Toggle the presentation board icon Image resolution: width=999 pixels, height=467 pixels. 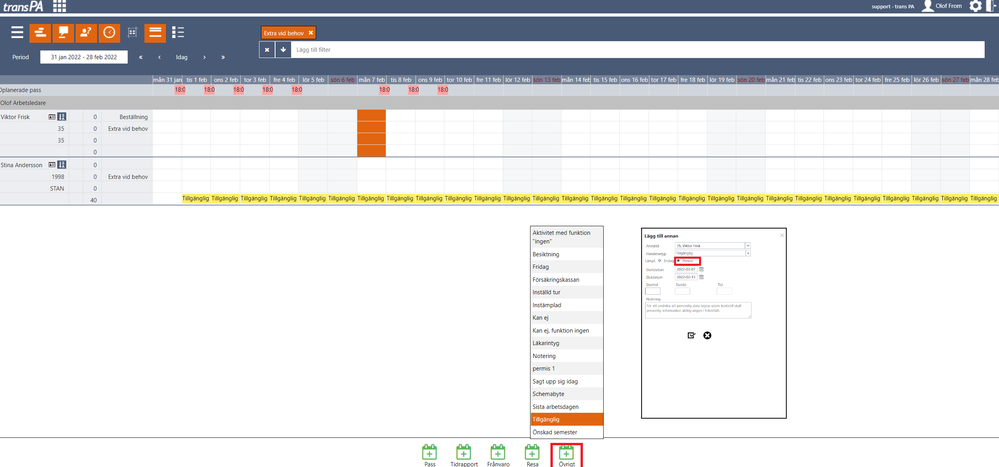point(62,32)
